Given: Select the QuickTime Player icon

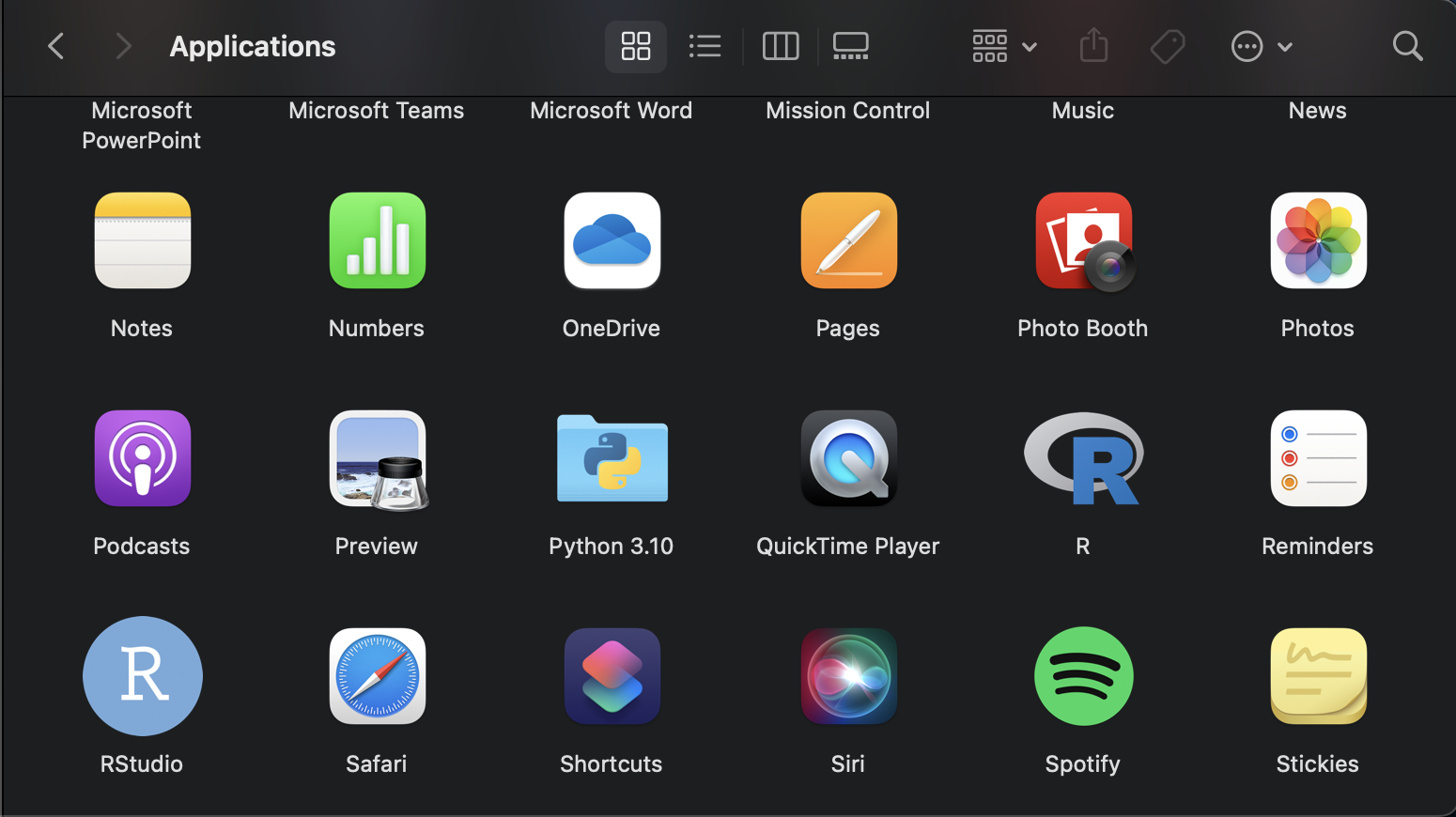Looking at the screenshot, I should pyautogui.click(x=849, y=458).
